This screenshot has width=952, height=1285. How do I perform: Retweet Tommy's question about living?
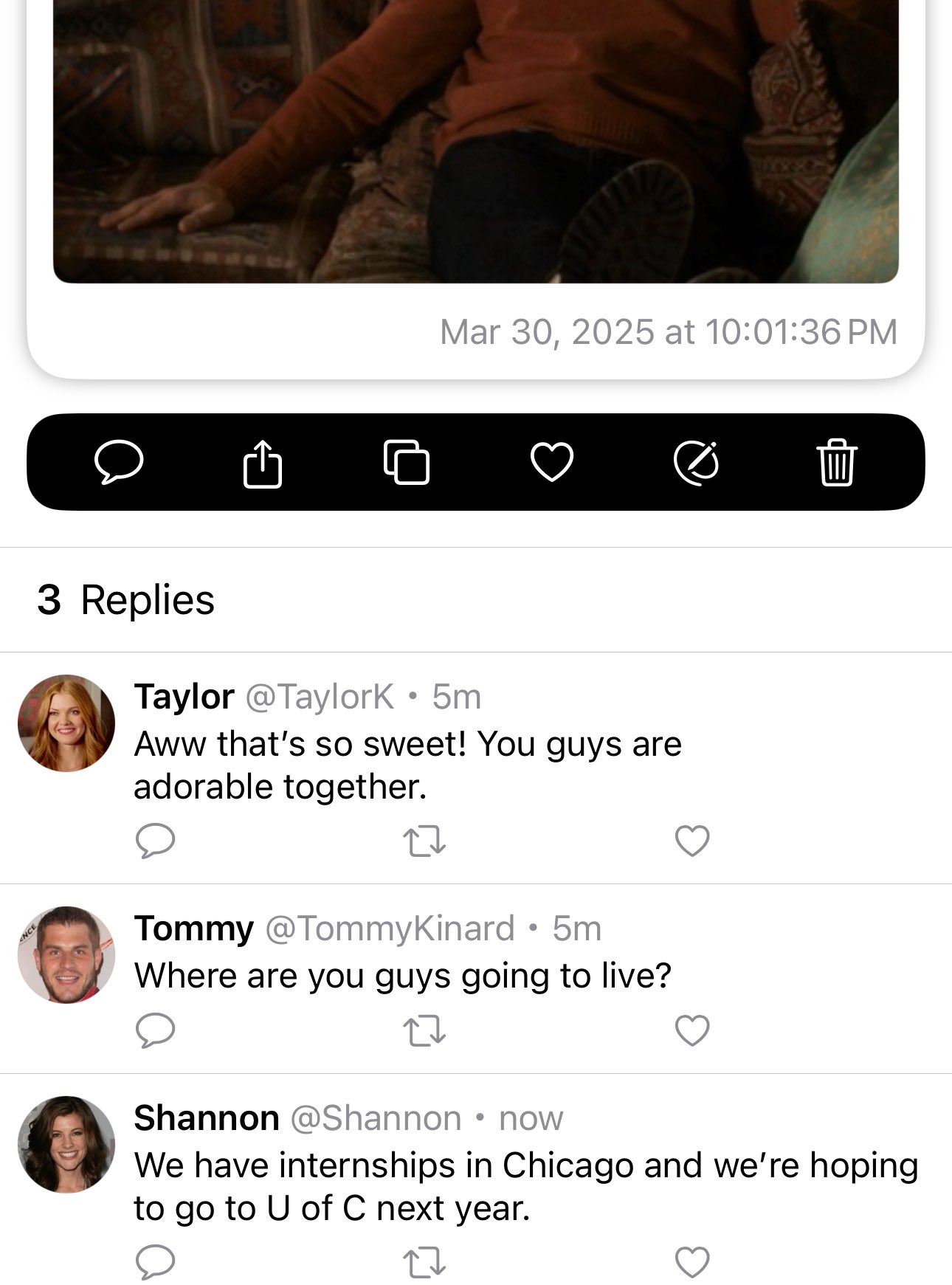[424, 1031]
